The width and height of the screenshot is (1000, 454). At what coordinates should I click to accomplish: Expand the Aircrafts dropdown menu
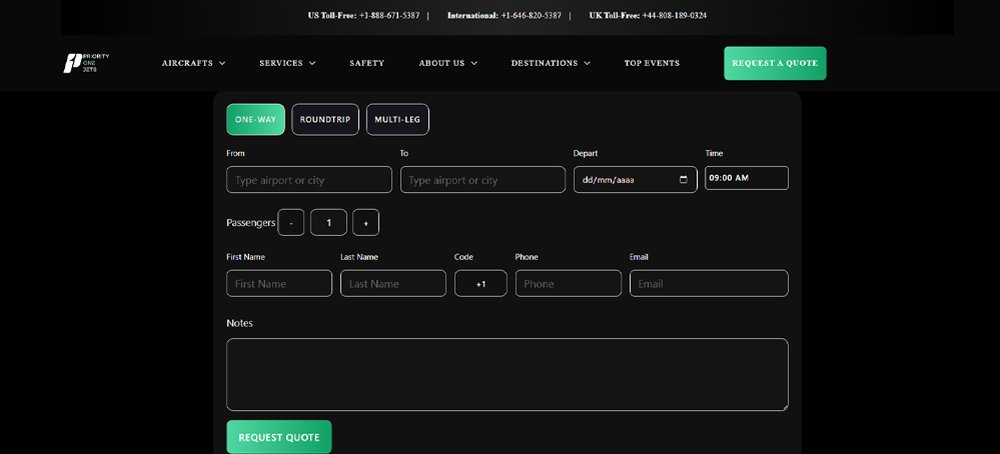pos(193,63)
